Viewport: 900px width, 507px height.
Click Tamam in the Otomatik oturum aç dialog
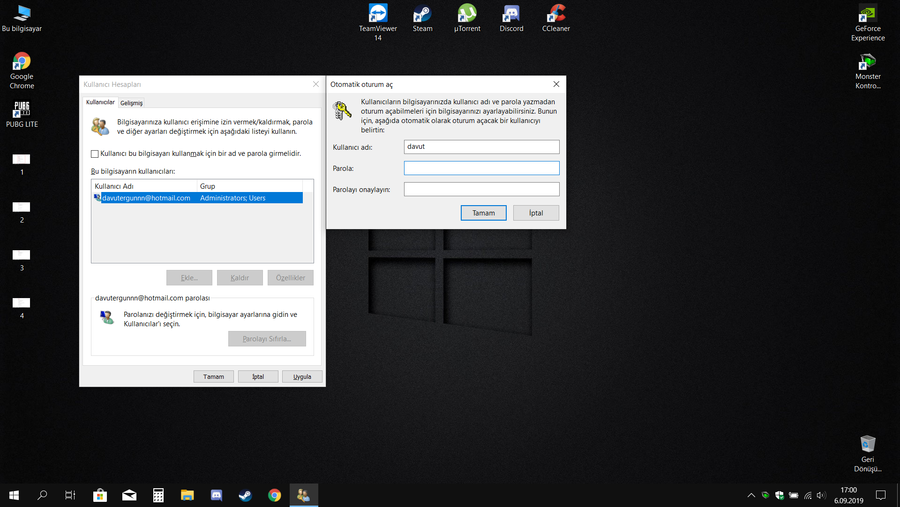point(483,213)
